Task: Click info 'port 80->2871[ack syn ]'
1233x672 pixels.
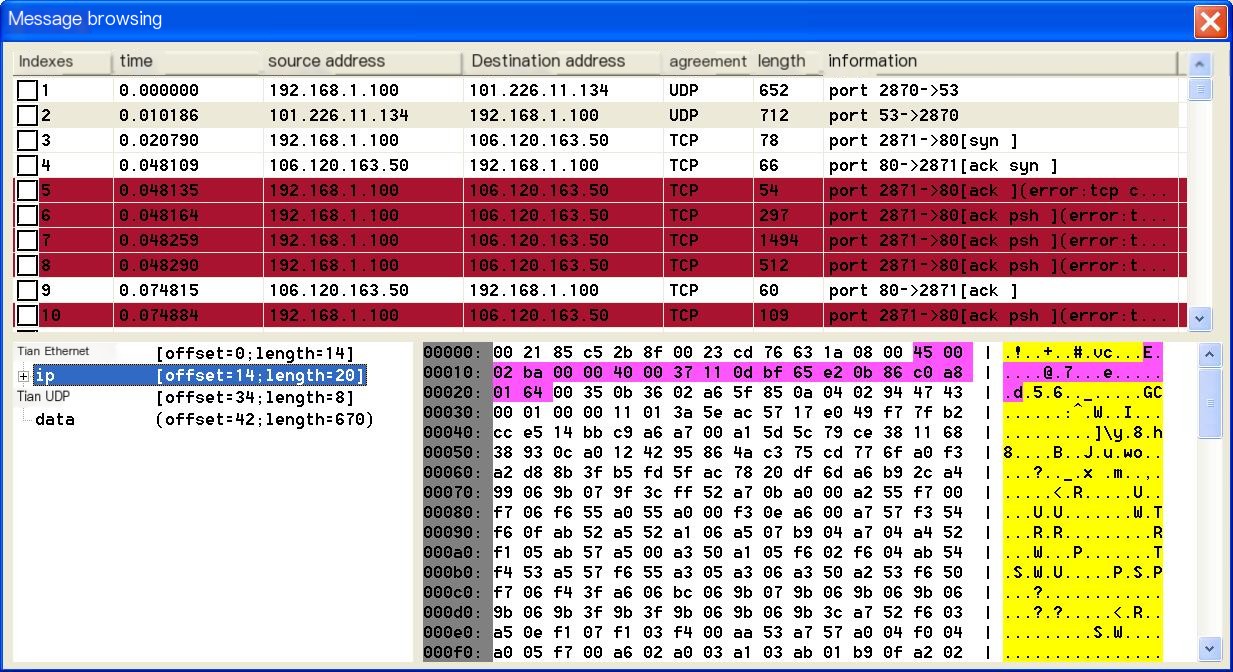Action: click(943, 166)
